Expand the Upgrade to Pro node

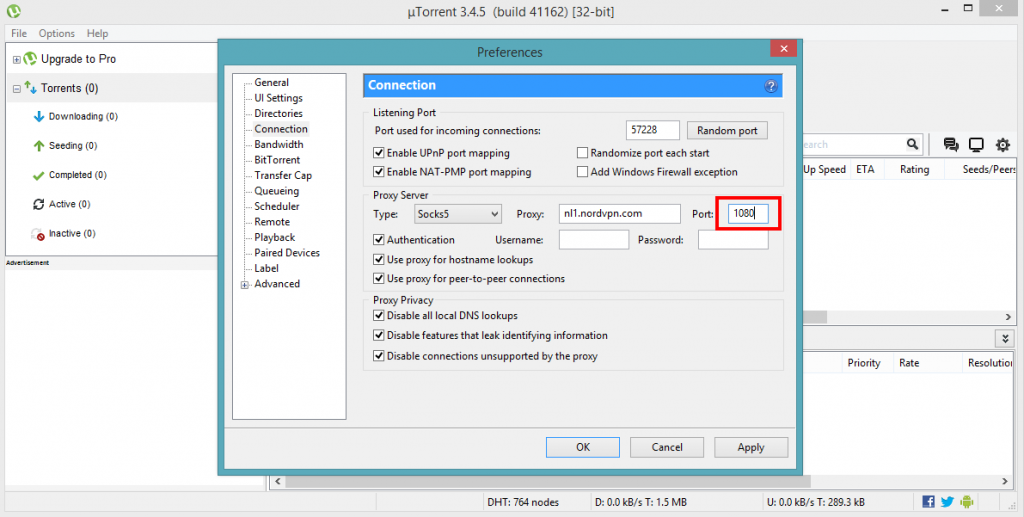tap(16, 59)
